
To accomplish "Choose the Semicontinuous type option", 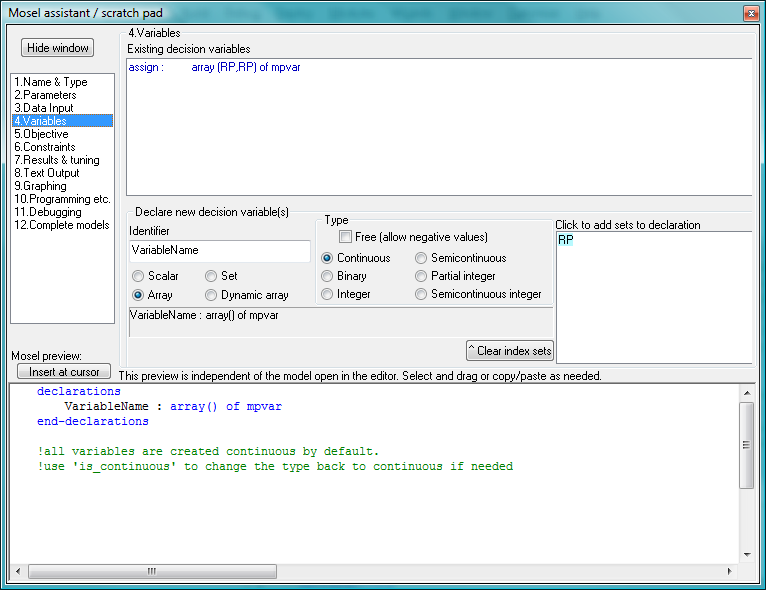I will coord(422,258).
